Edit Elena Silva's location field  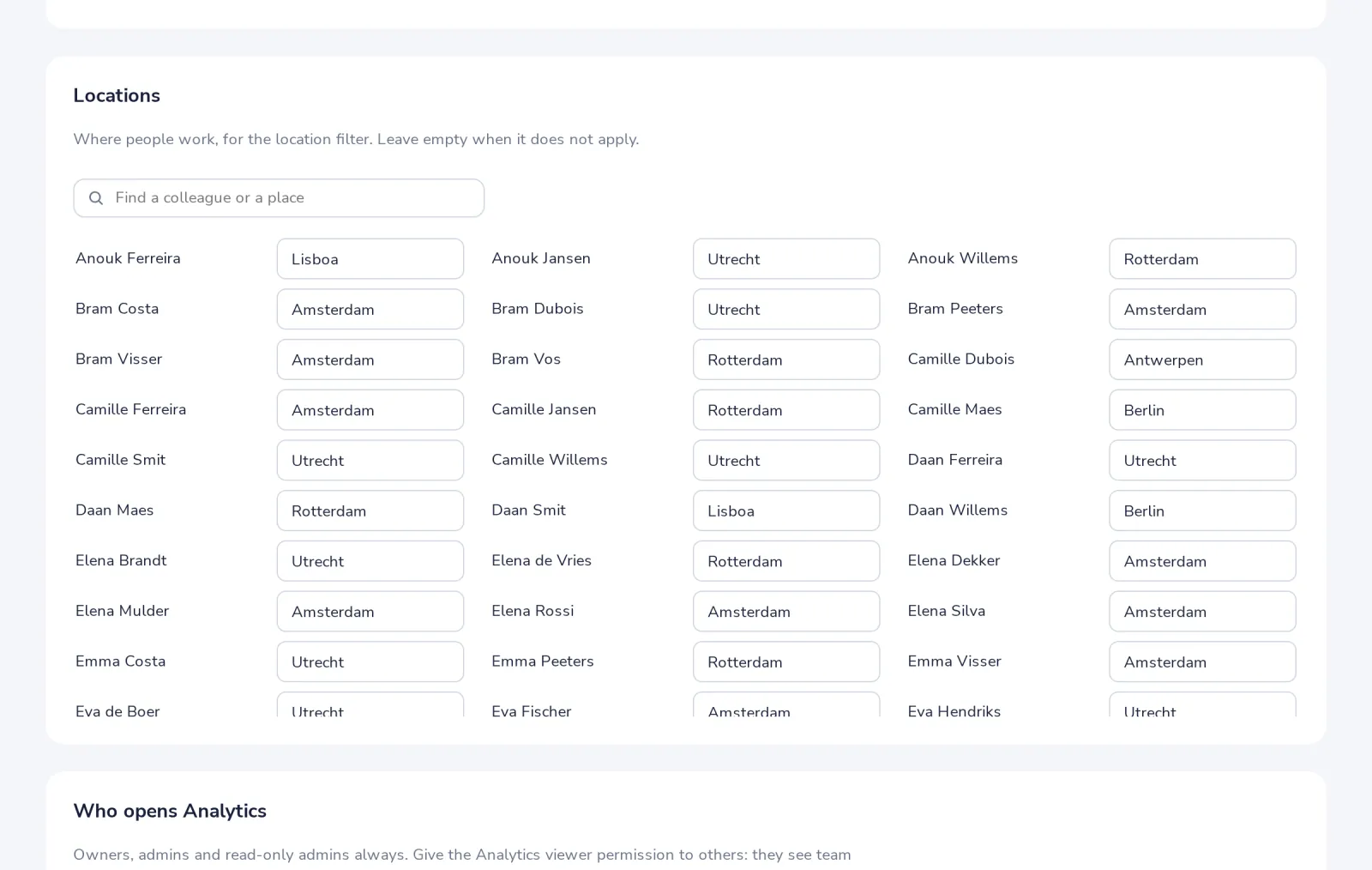pos(1202,612)
